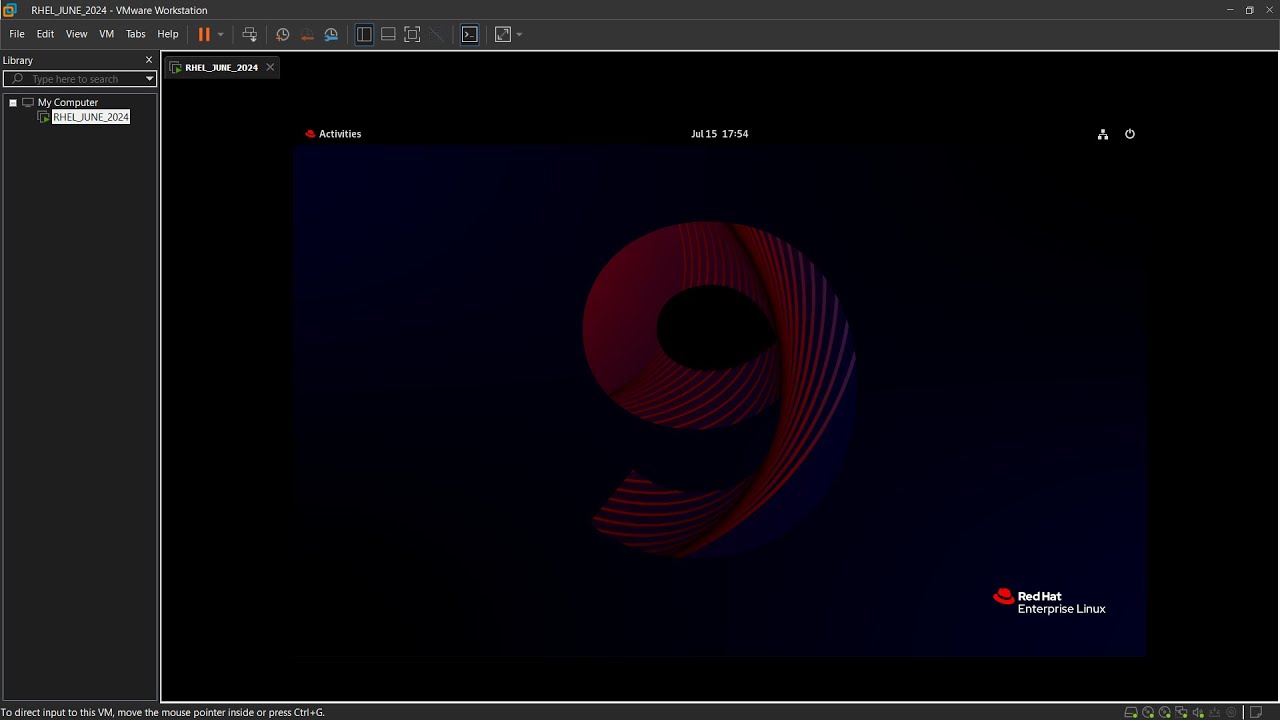This screenshot has height=720, width=1280.
Task: Toggle the thumbnail bar view
Action: pos(388,34)
